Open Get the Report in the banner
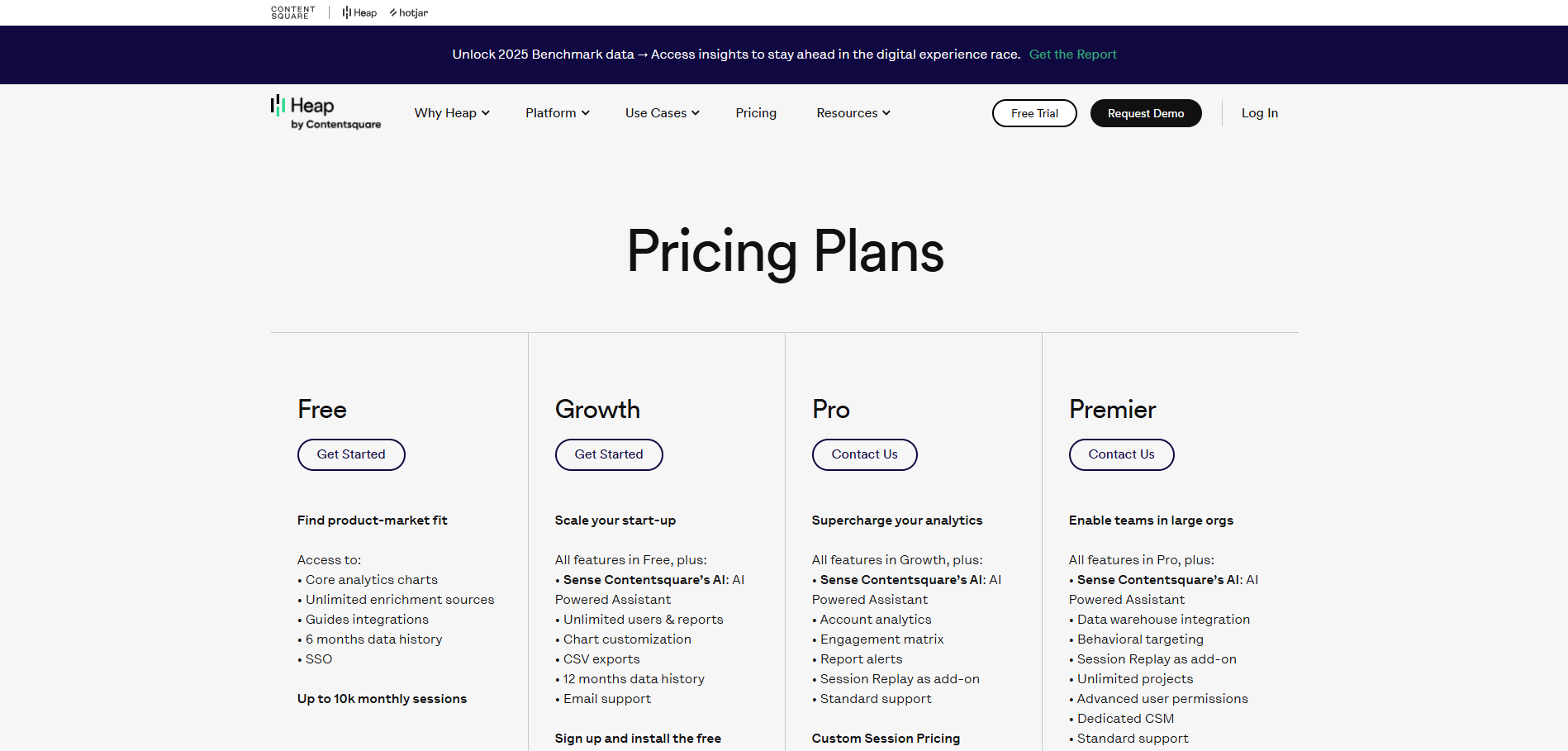This screenshot has height=751, width=1568. click(1072, 54)
